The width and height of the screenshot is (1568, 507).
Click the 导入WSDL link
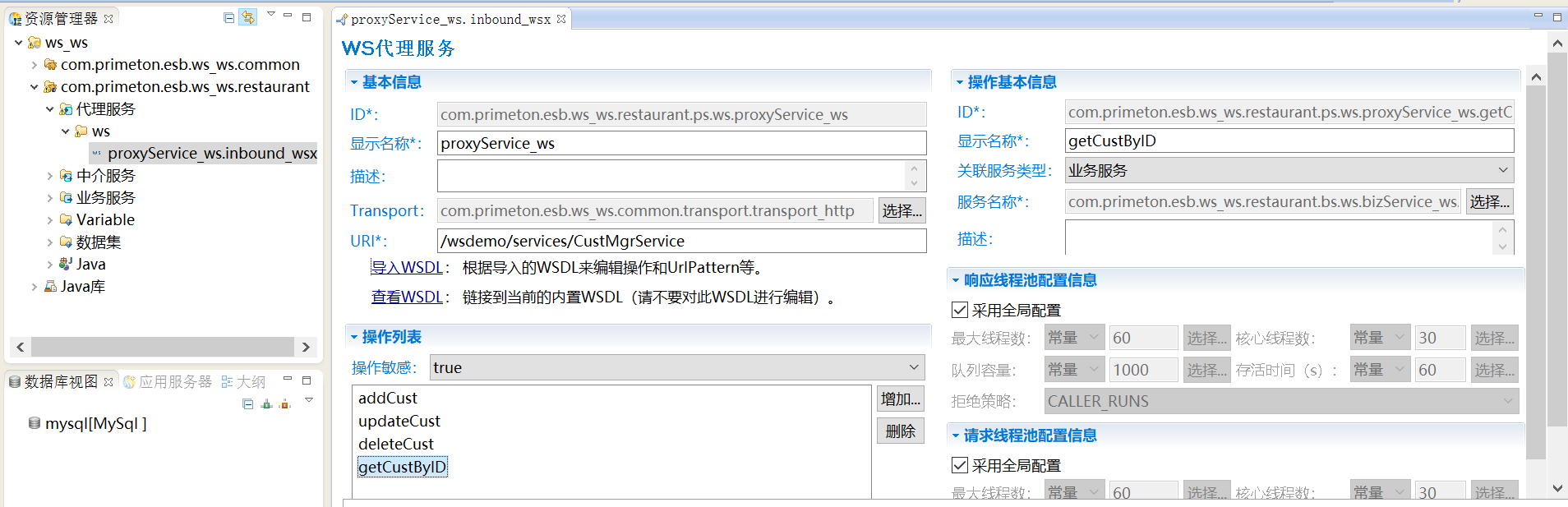(x=406, y=267)
